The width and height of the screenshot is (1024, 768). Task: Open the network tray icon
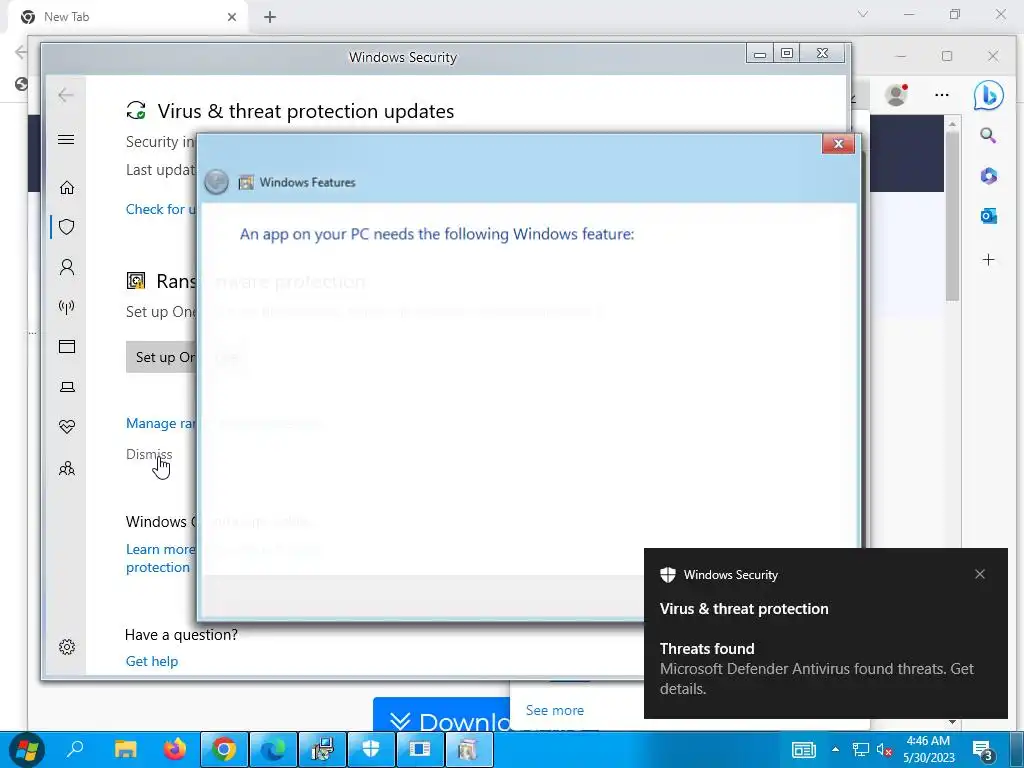(861, 750)
